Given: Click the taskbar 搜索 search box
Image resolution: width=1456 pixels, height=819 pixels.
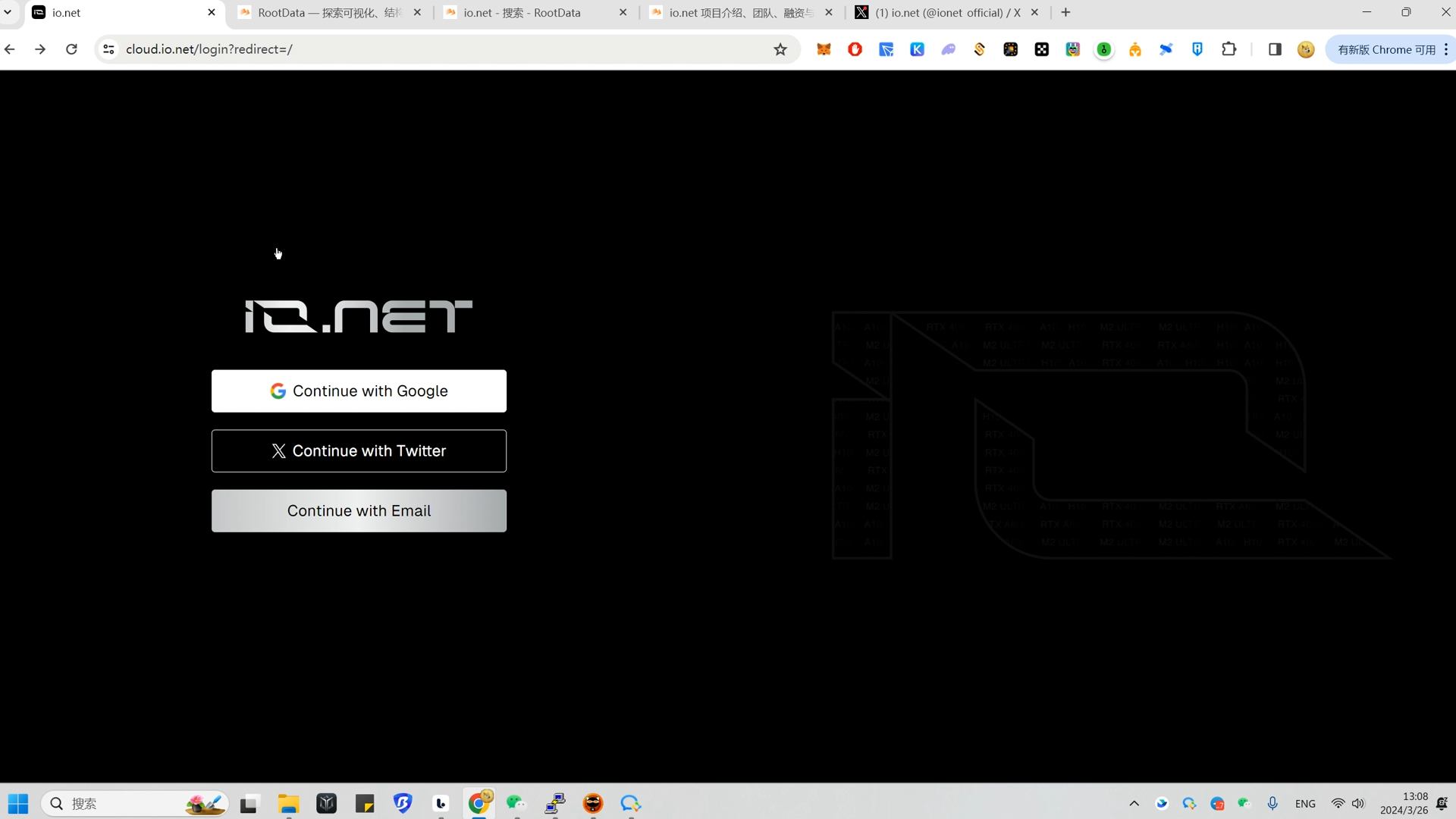Looking at the screenshot, I should coord(135,804).
